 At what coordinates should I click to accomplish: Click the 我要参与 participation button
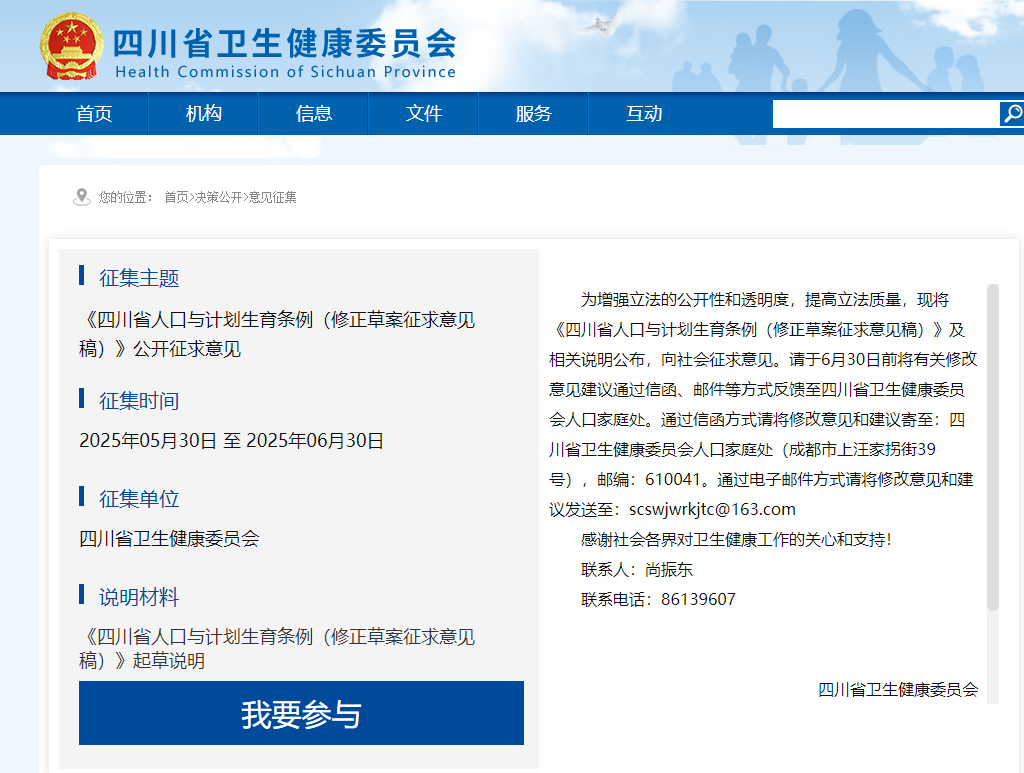[301, 712]
